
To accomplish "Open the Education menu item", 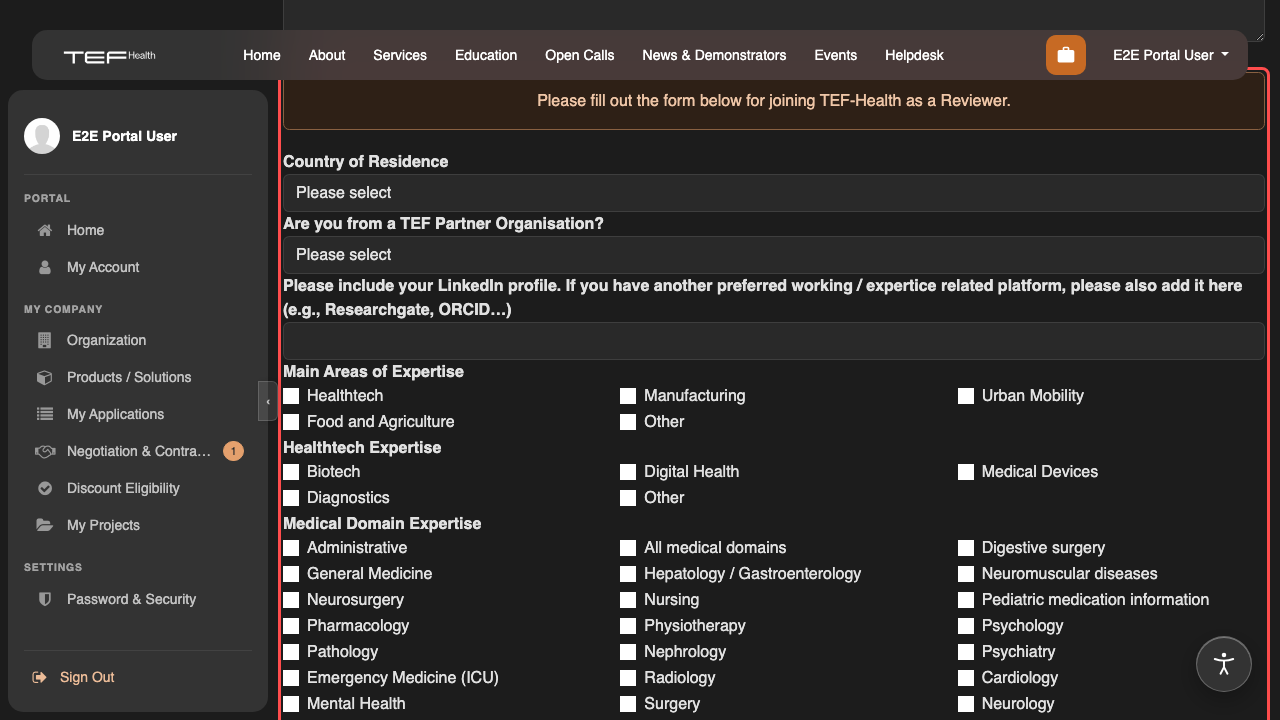I will pyautogui.click(x=486, y=55).
